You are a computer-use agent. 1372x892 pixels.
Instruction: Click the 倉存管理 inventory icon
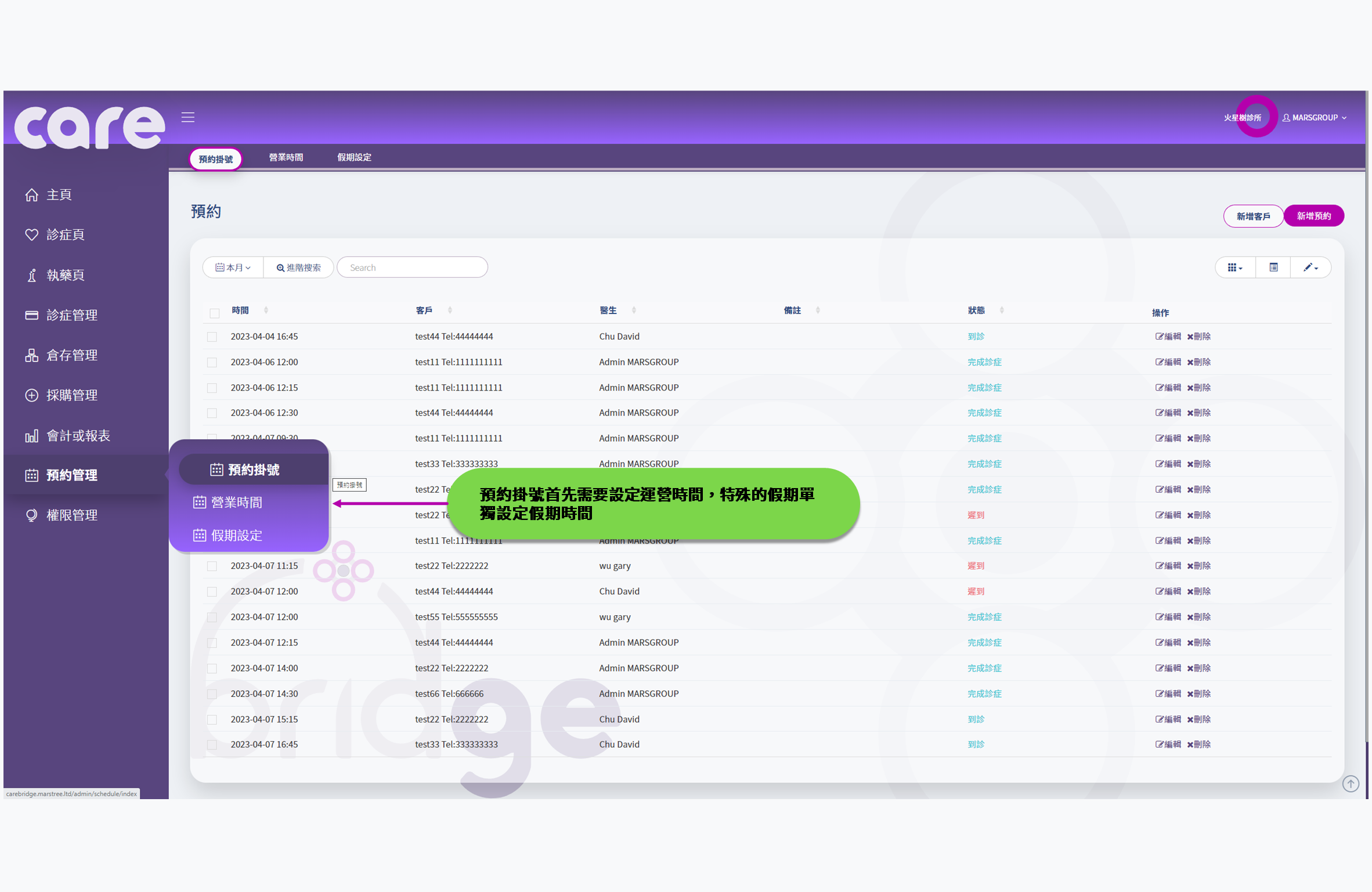tap(33, 355)
